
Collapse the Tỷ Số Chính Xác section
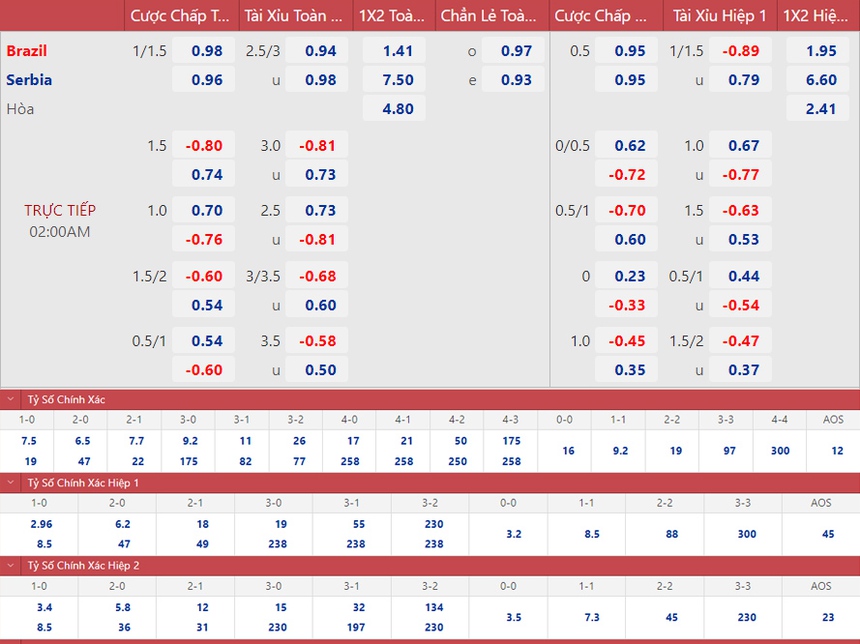11,399
